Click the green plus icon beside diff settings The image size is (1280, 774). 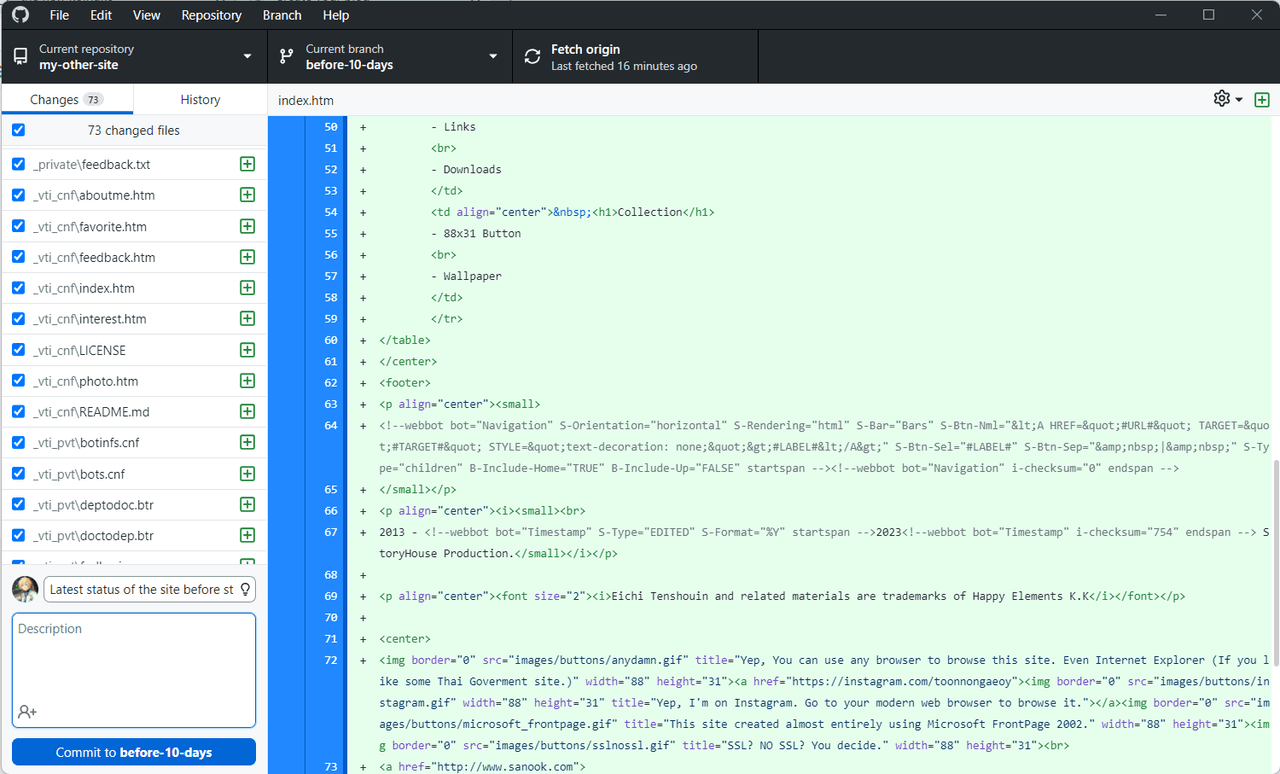click(x=1262, y=99)
